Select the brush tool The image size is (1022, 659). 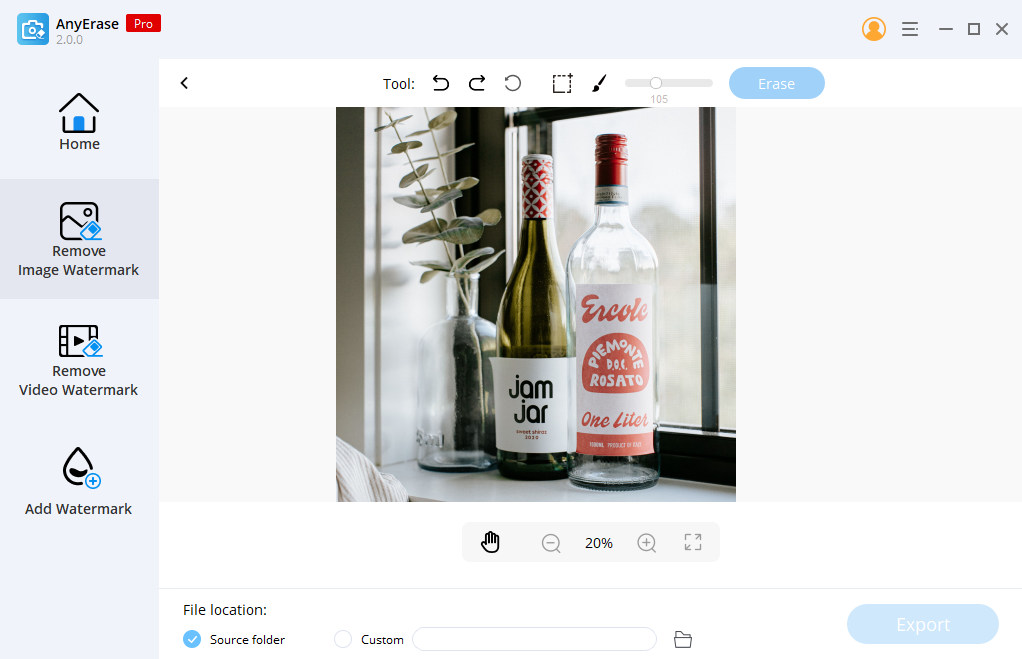[599, 83]
